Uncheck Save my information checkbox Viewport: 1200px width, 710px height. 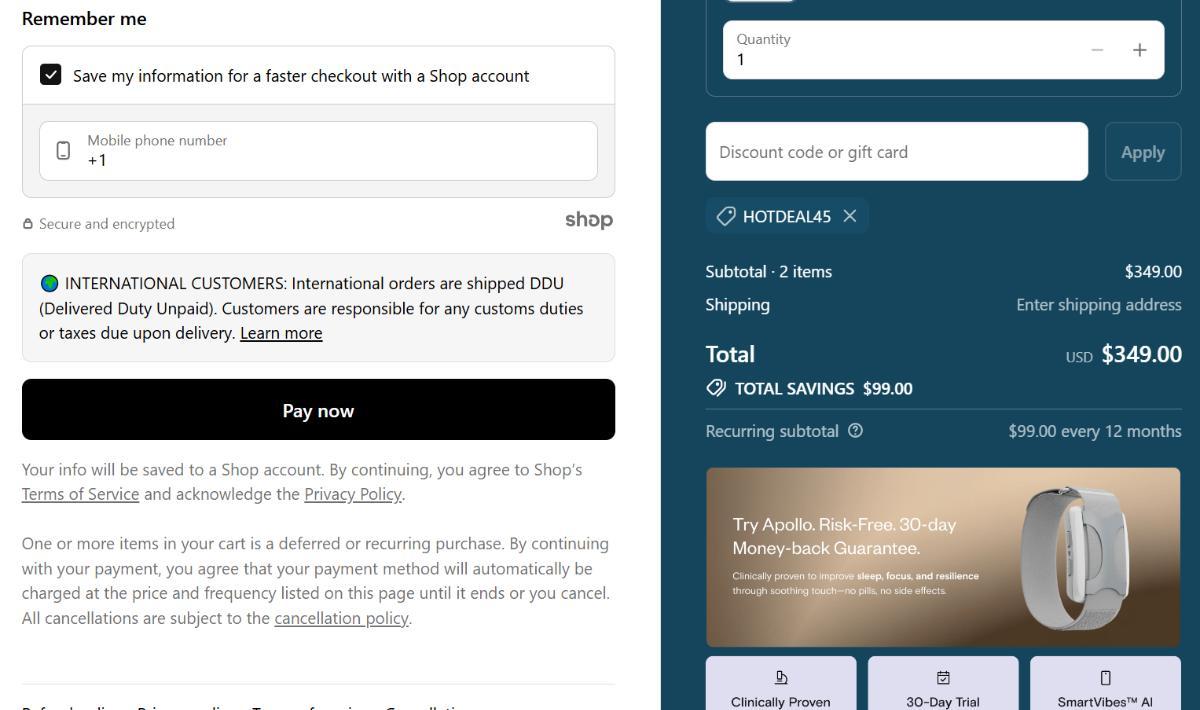(51, 75)
